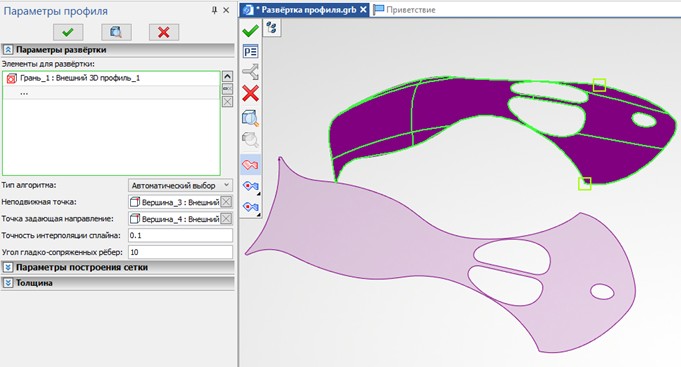Viewport: 681px width, 367px height.
Task: Clear the Вершина_4 direction point field
Action: [226, 219]
